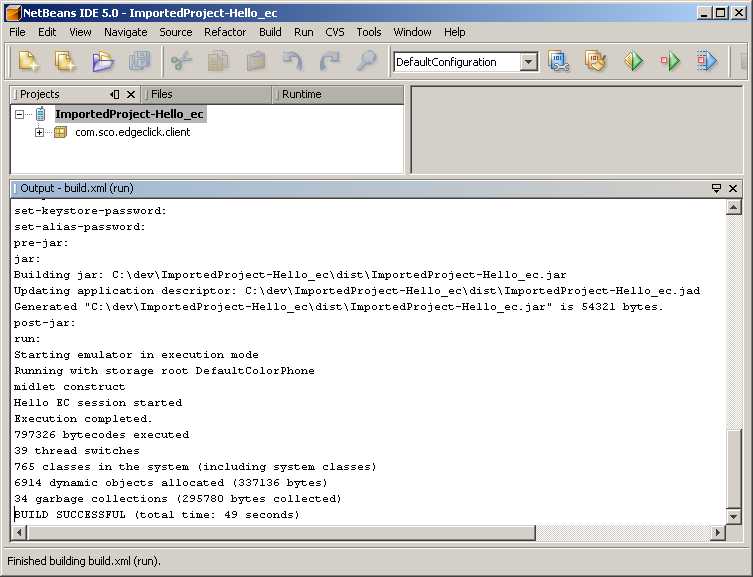Close the Output window
753x577 pixels.
pos(733,188)
